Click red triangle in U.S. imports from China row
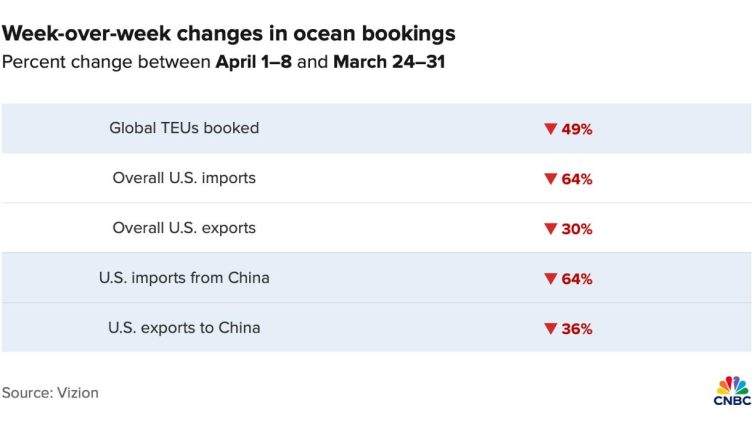 click(549, 278)
